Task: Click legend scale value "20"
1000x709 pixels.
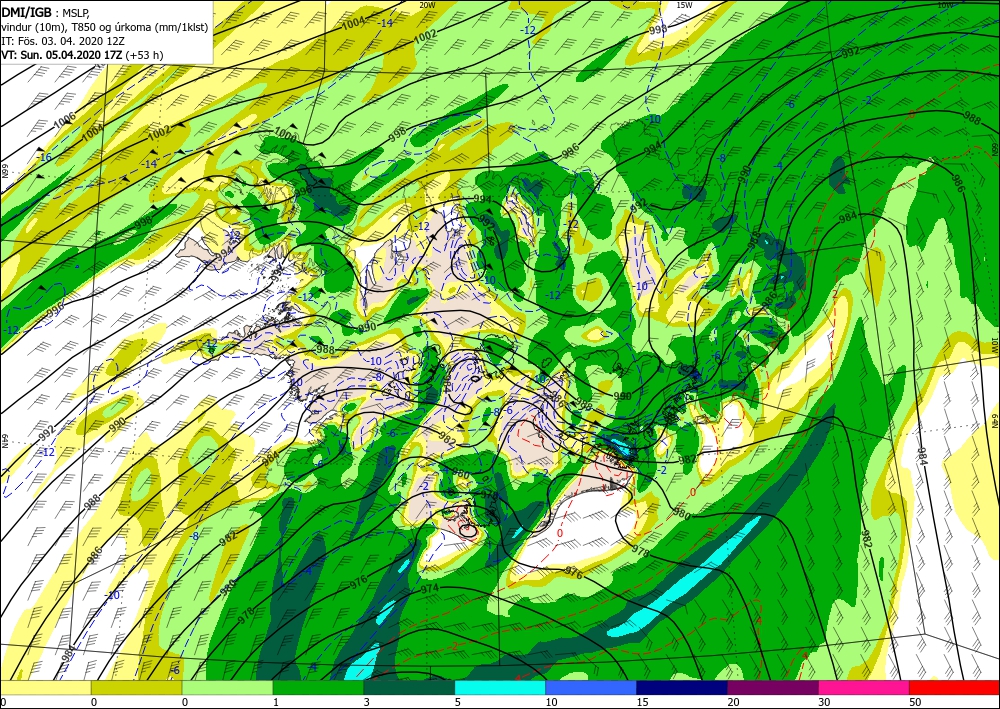Action: [733, 702]
